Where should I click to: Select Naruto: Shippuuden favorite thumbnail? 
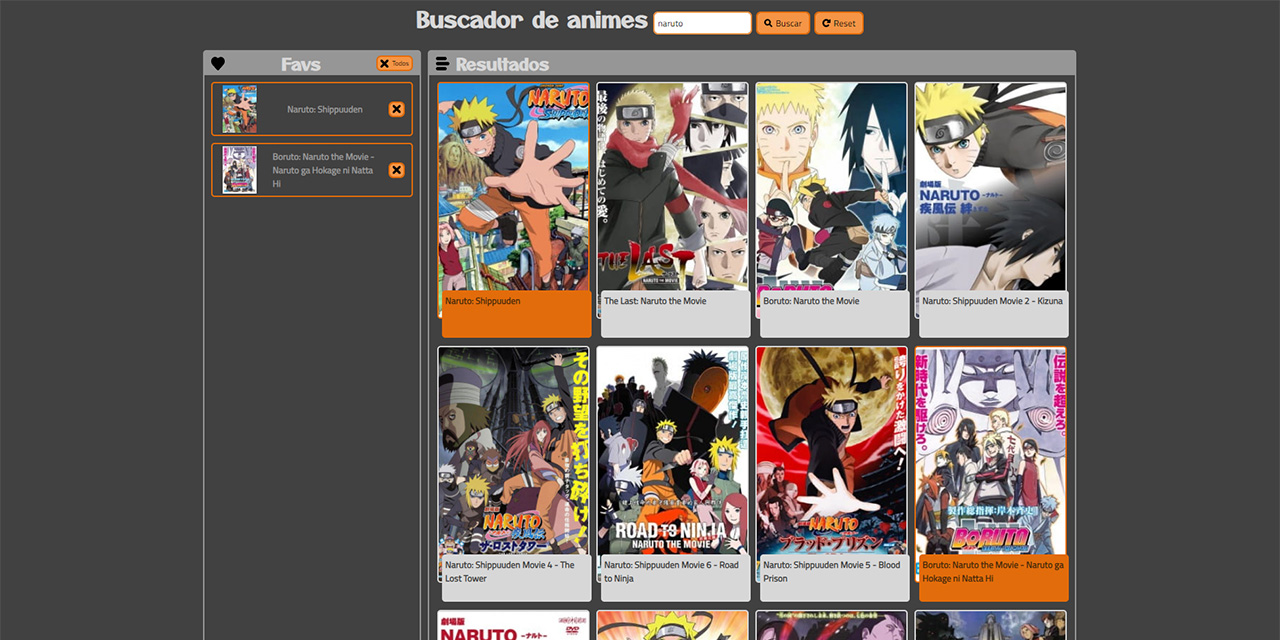[x=239, y=109]
